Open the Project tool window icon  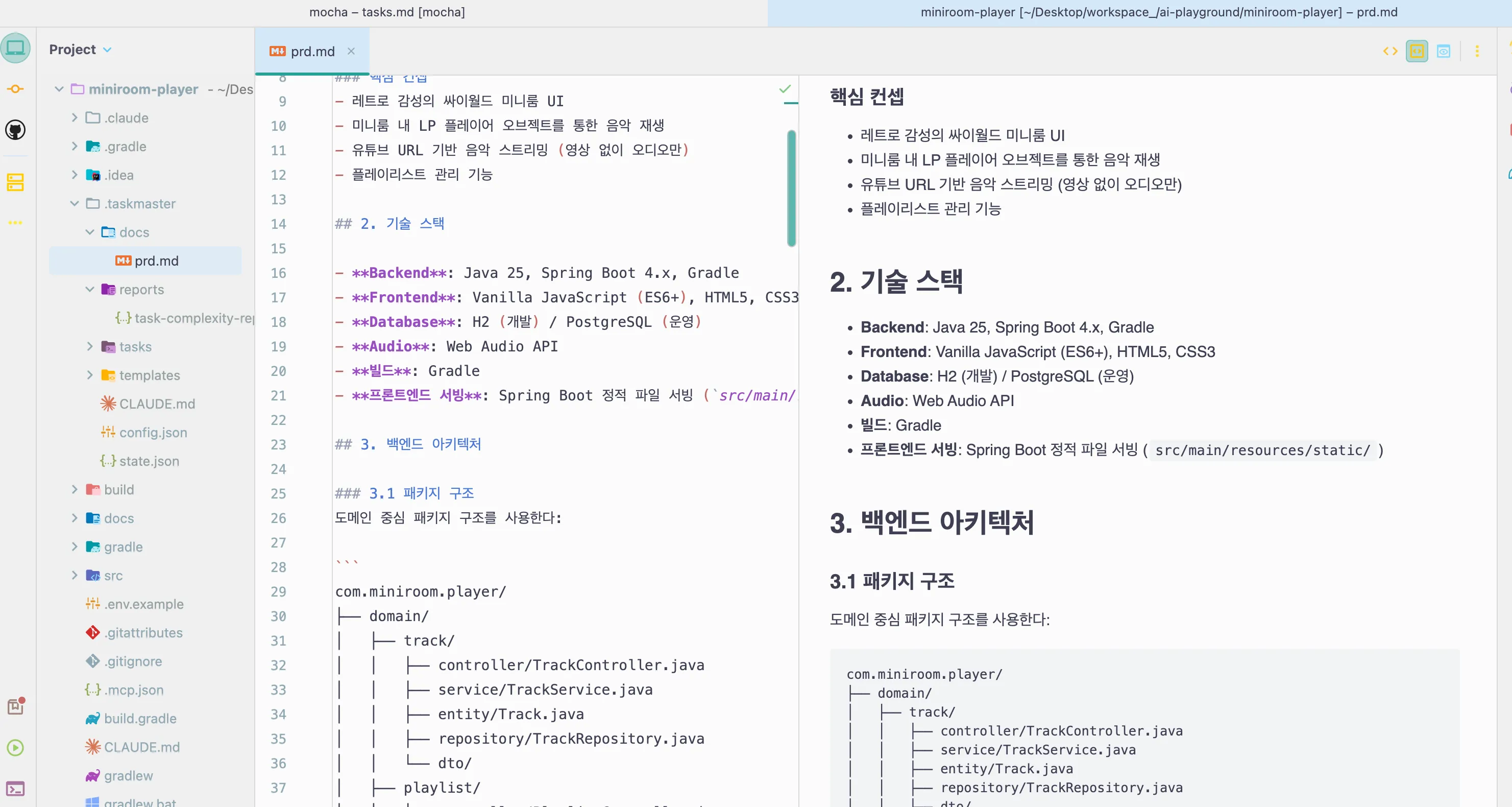click(15, 48)
